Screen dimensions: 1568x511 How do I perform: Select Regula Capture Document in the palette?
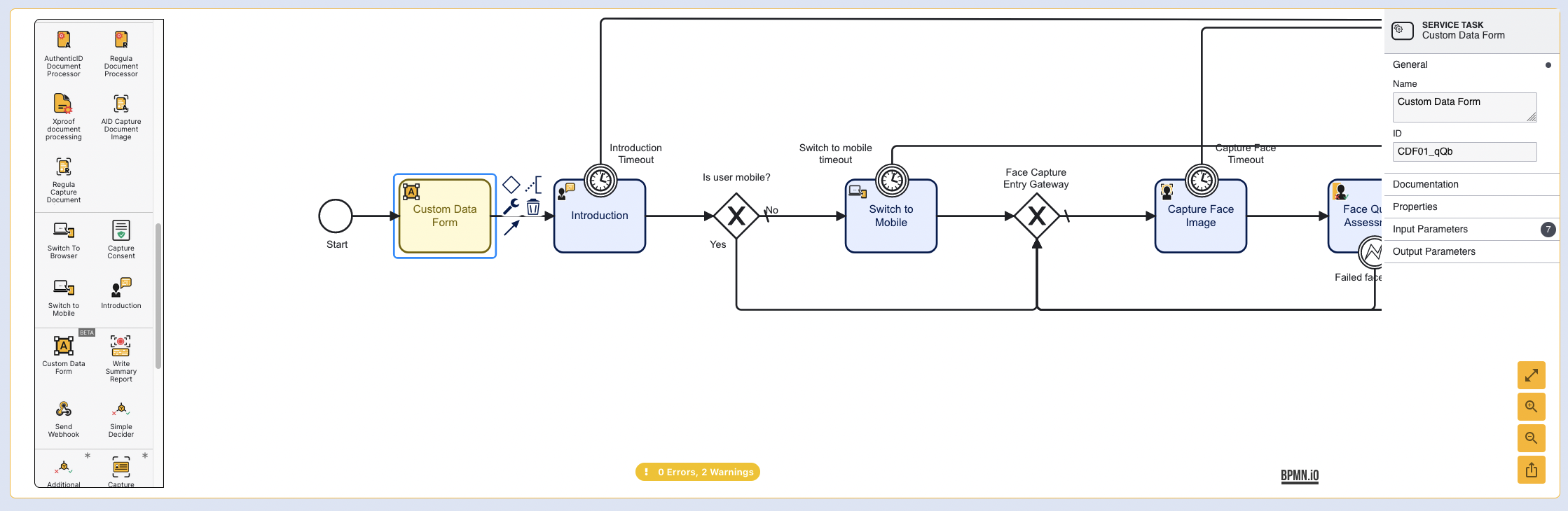coord(64,180)
